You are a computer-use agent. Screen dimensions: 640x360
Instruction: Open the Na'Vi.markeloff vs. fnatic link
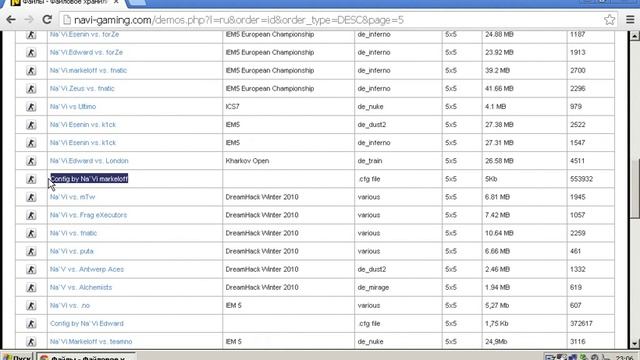click(x=88, y=70)
